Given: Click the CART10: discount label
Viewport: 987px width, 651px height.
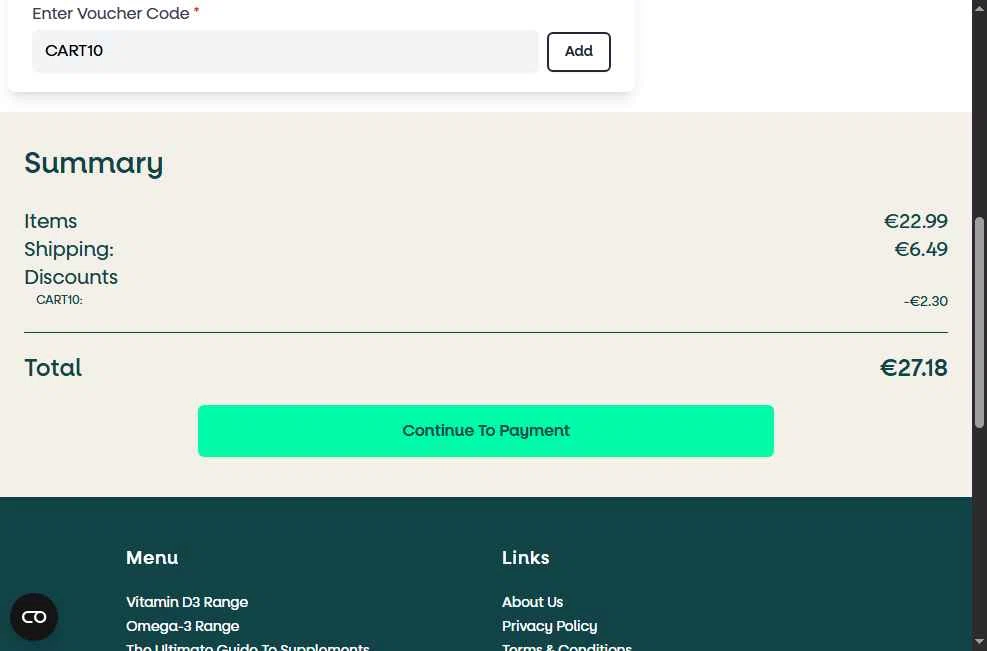Looking at the screenshot, I should (59, 300).
